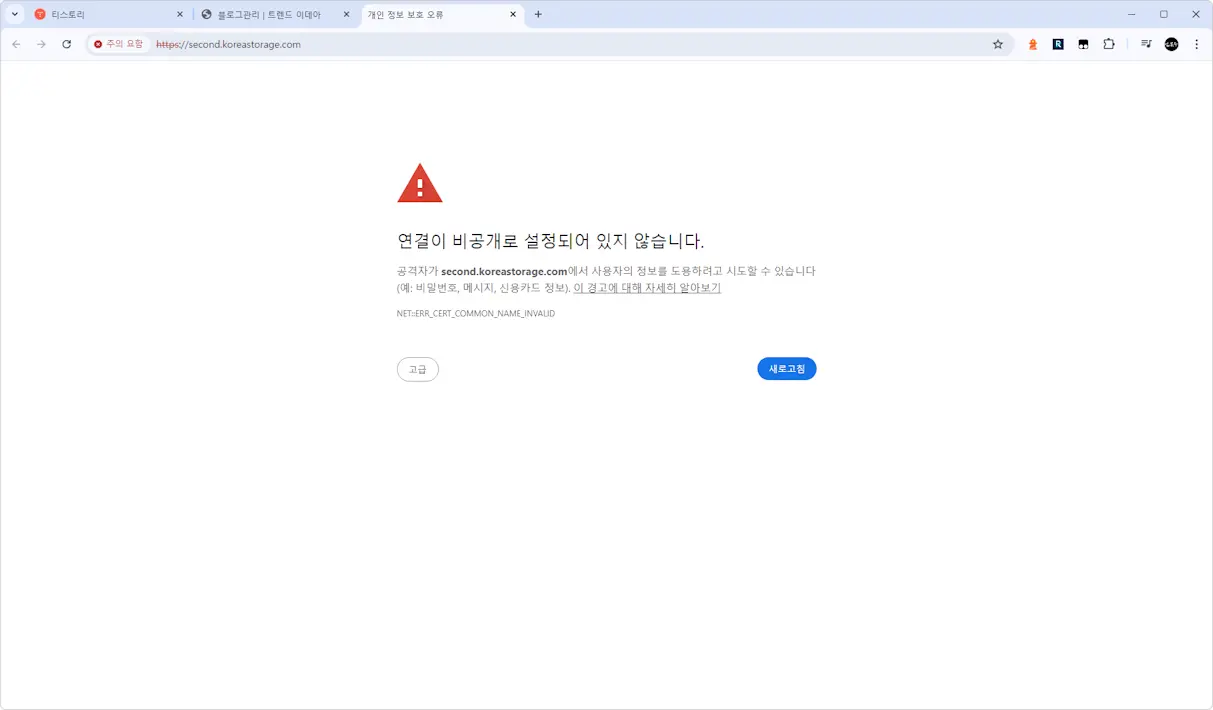Click inside the address bar
Screen dimensions: 1213x710
(x=300, y=44)
